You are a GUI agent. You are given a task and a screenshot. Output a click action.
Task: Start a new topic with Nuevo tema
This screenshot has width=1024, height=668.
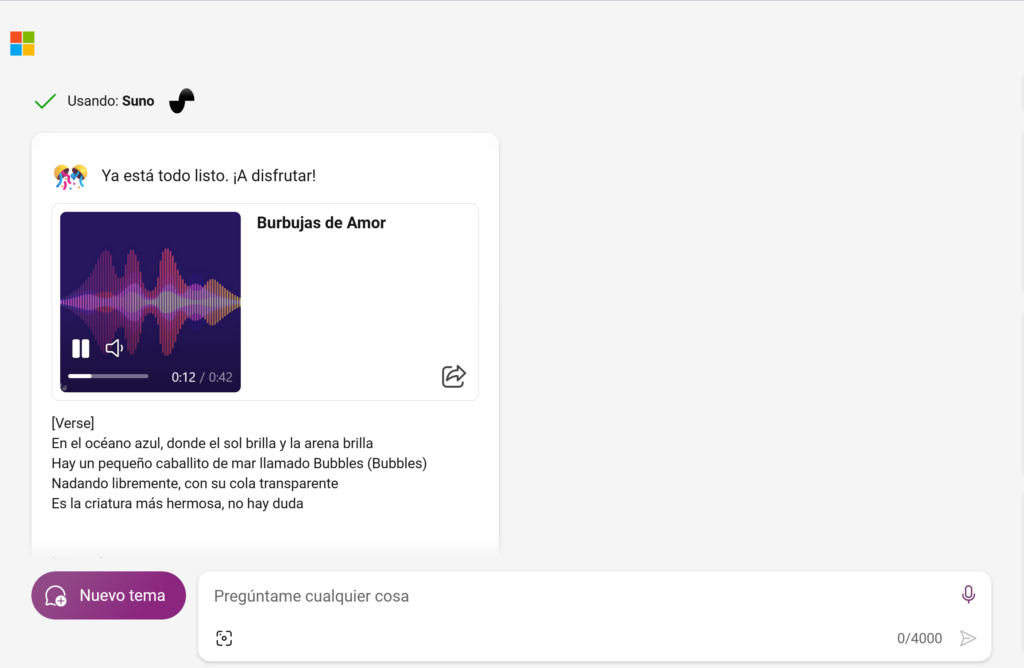pyautogui.click(x=108, y=596)
